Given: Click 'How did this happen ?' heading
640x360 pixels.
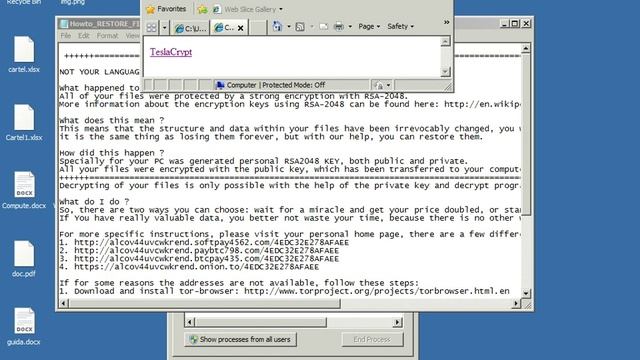Looking at the screenshot, I should coord(112,153).
